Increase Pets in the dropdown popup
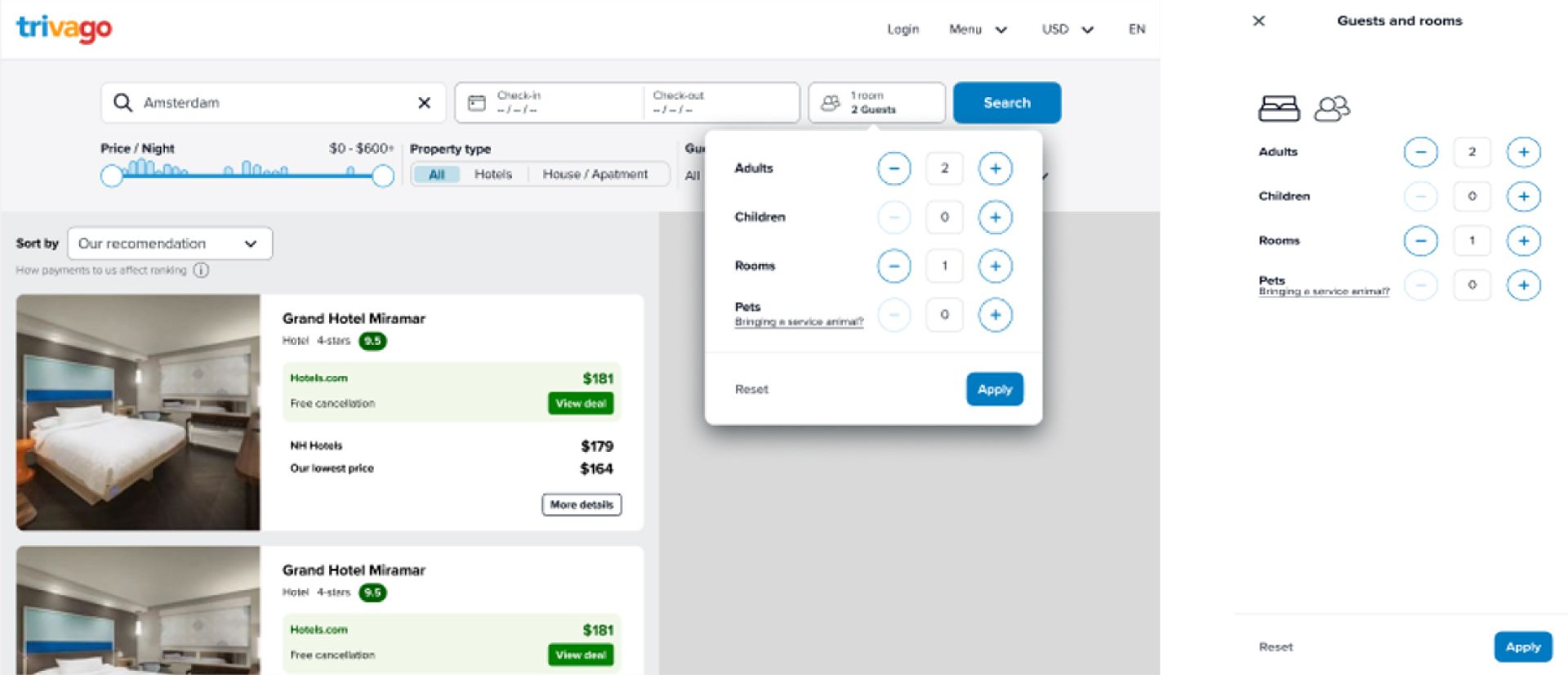The height and width of the screenshot is (675, 1568). click(995, 315)
